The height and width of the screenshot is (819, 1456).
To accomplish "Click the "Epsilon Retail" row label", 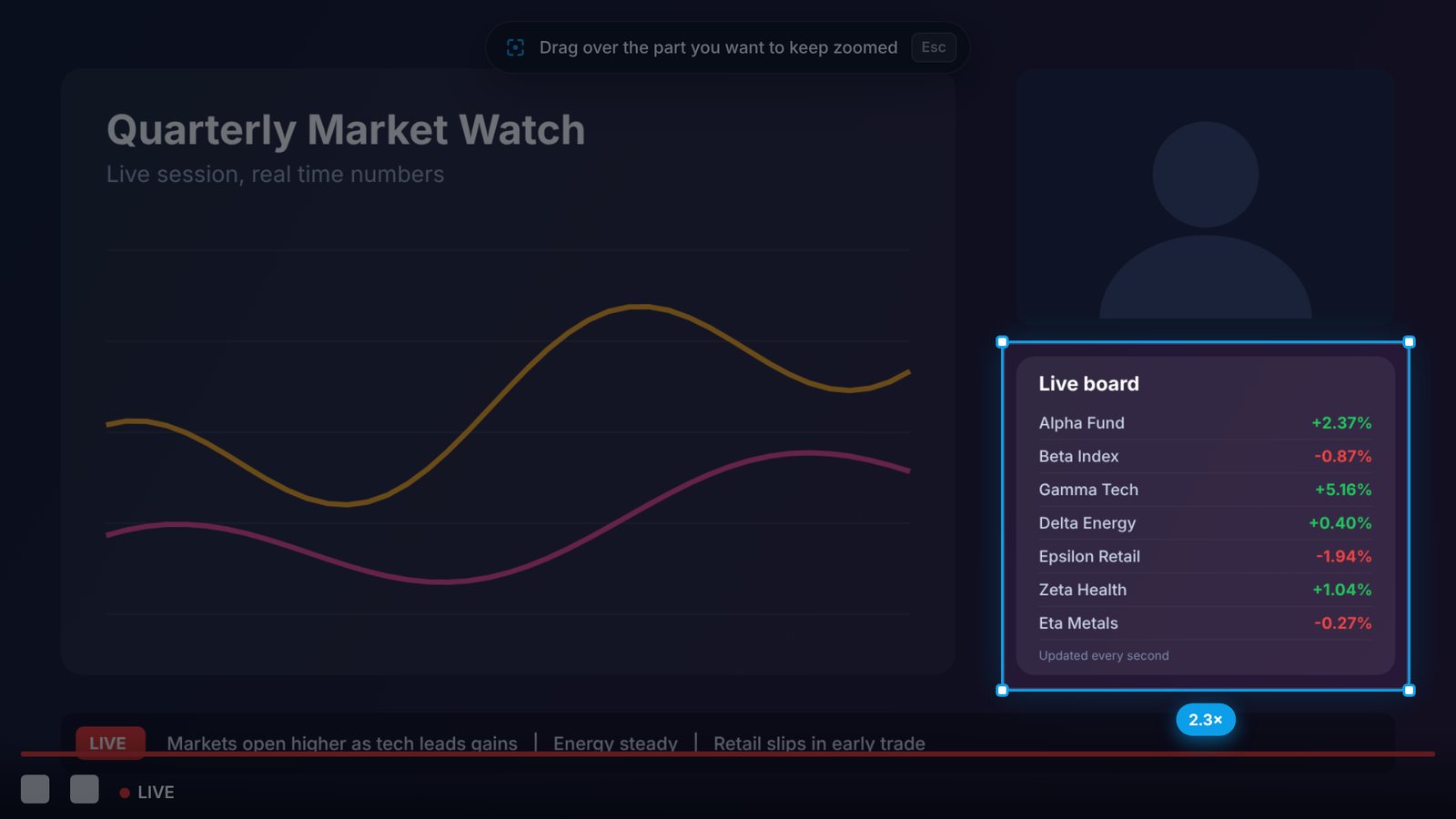I will [1089, 557].
